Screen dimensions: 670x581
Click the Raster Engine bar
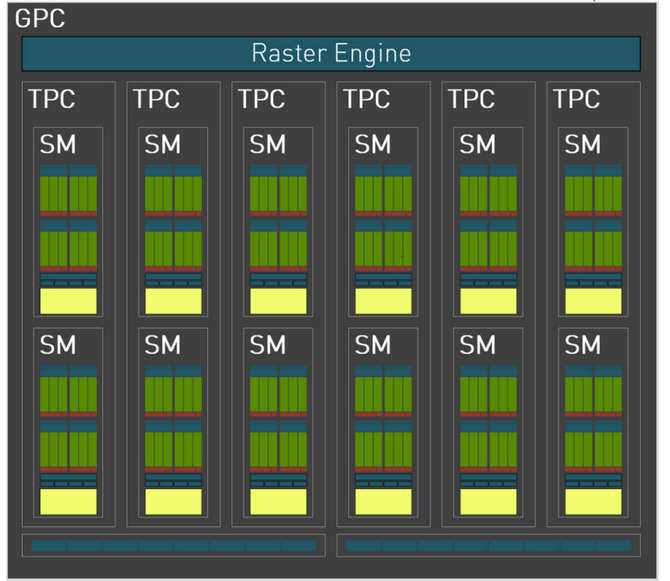coord(330,53)
